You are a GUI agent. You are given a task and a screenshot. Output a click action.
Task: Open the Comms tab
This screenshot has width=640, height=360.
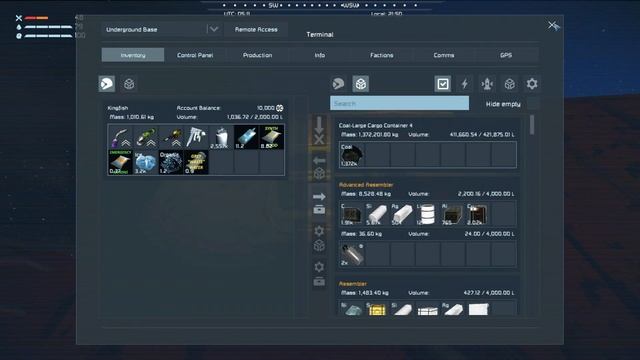pos(444,55)
